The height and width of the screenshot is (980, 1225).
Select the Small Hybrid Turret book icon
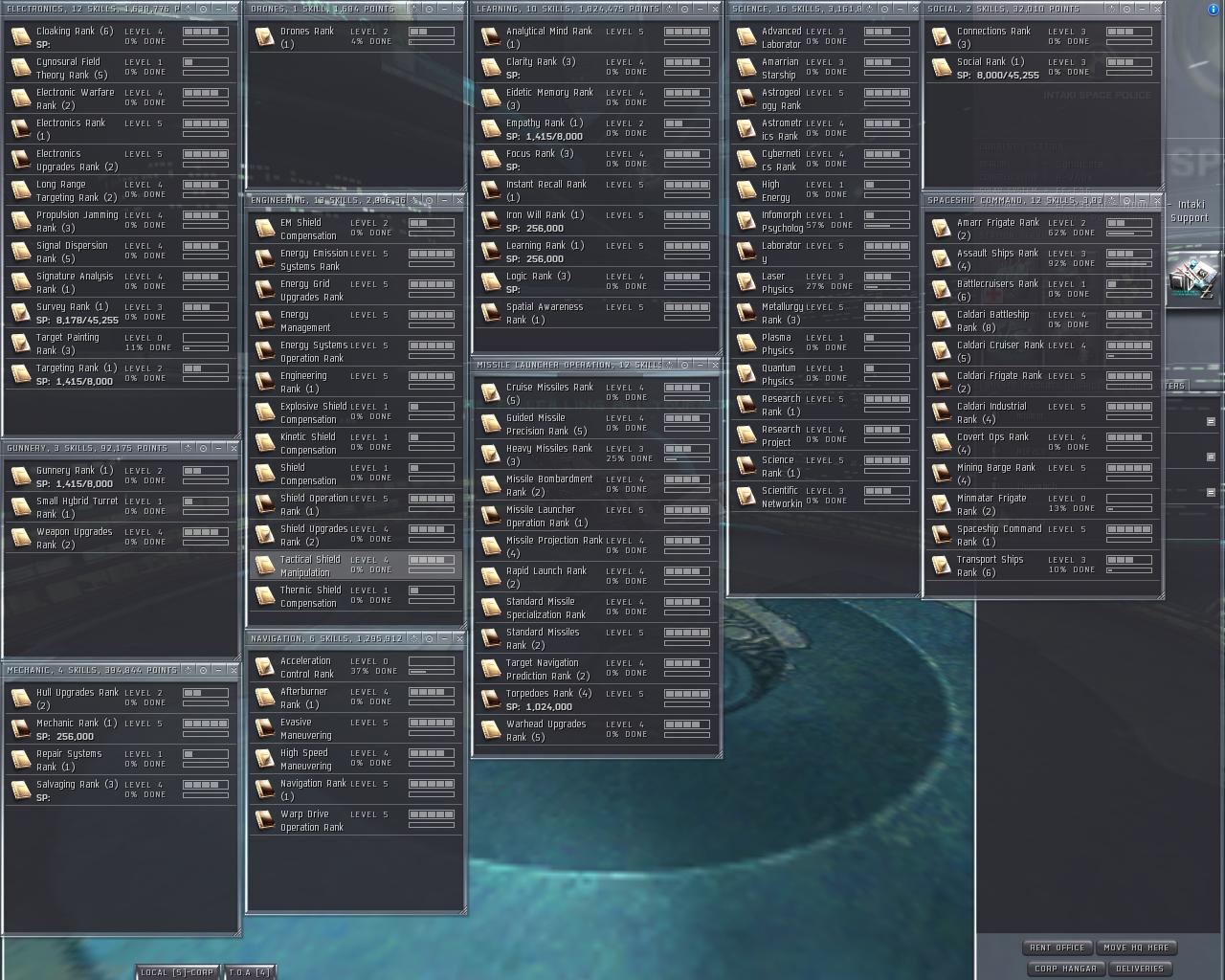click(21, 507)
